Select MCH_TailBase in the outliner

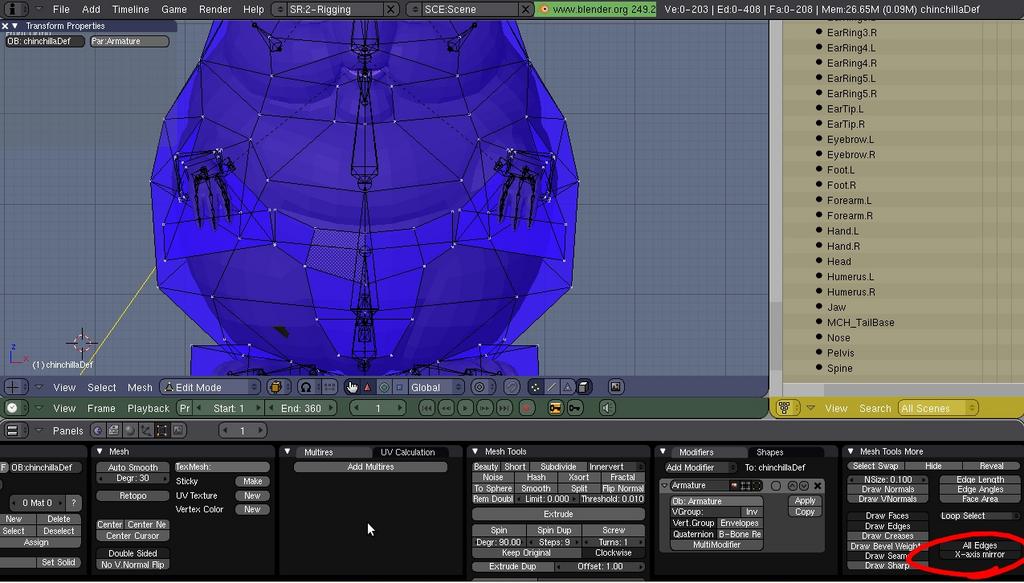tap(860, 323)
